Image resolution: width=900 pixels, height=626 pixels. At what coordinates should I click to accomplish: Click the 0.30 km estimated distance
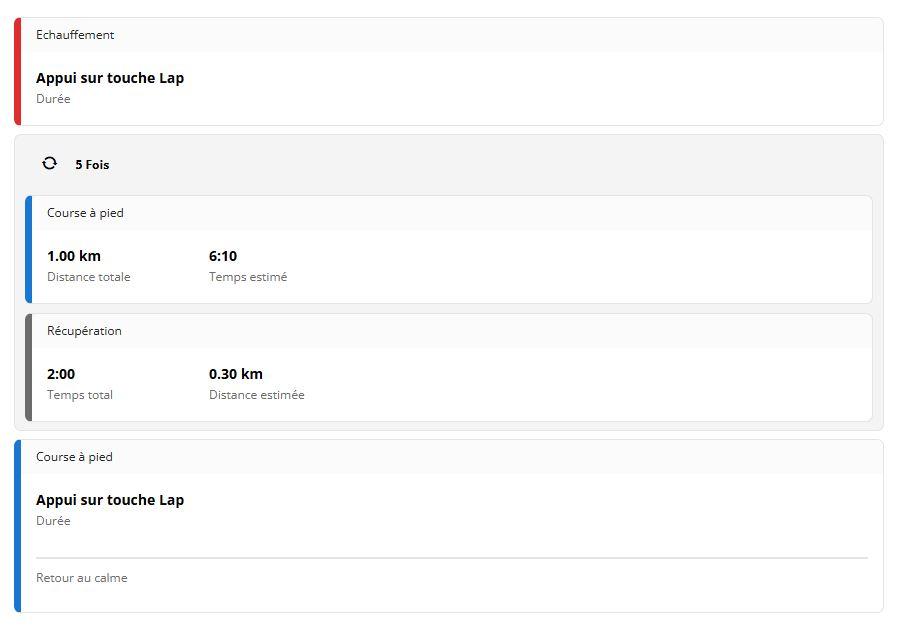(x=236, y=374)
